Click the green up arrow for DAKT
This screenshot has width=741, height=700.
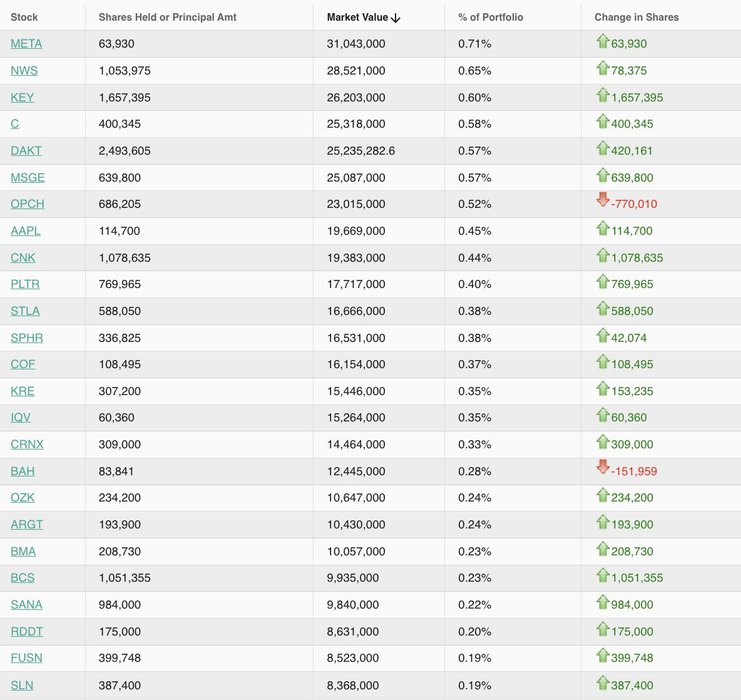[603, 148]
